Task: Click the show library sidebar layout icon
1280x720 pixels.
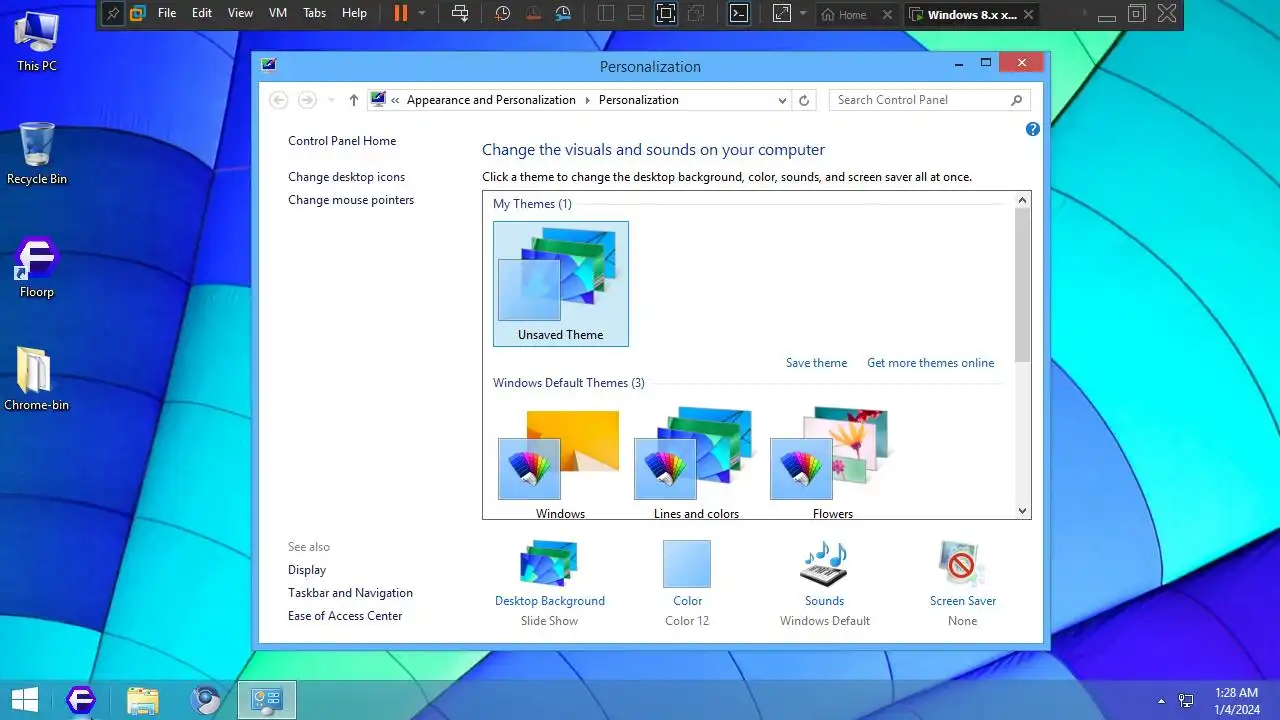Action: click(x=606, y=14)
